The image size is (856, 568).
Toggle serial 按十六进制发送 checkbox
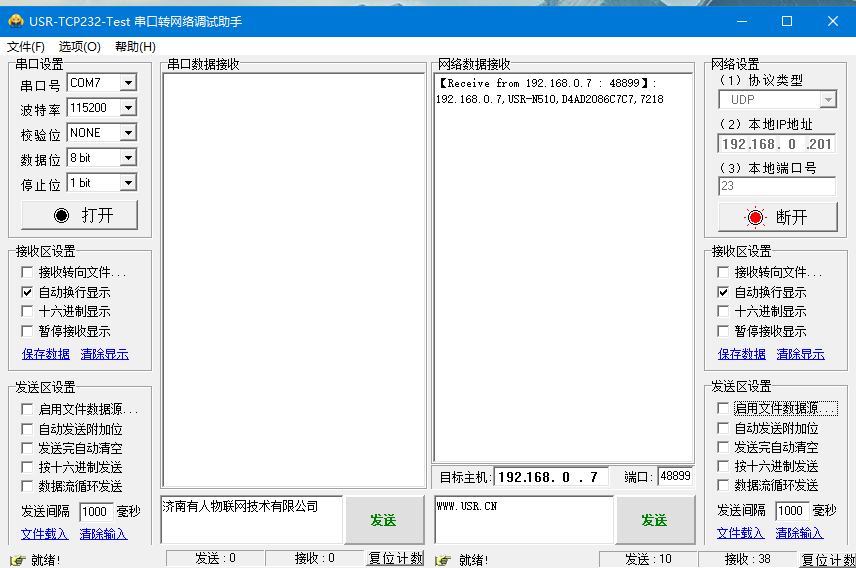point(27,467)
